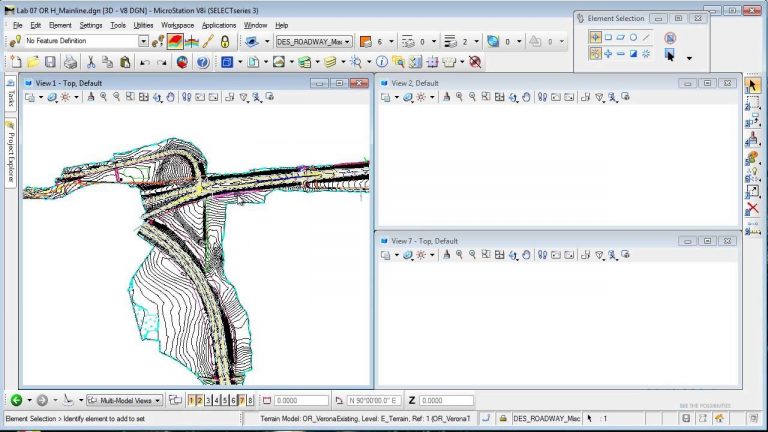Viewport: 768px width, 432px height.
Task: Click the Delete Element red X tool
Action: [752, 208]
